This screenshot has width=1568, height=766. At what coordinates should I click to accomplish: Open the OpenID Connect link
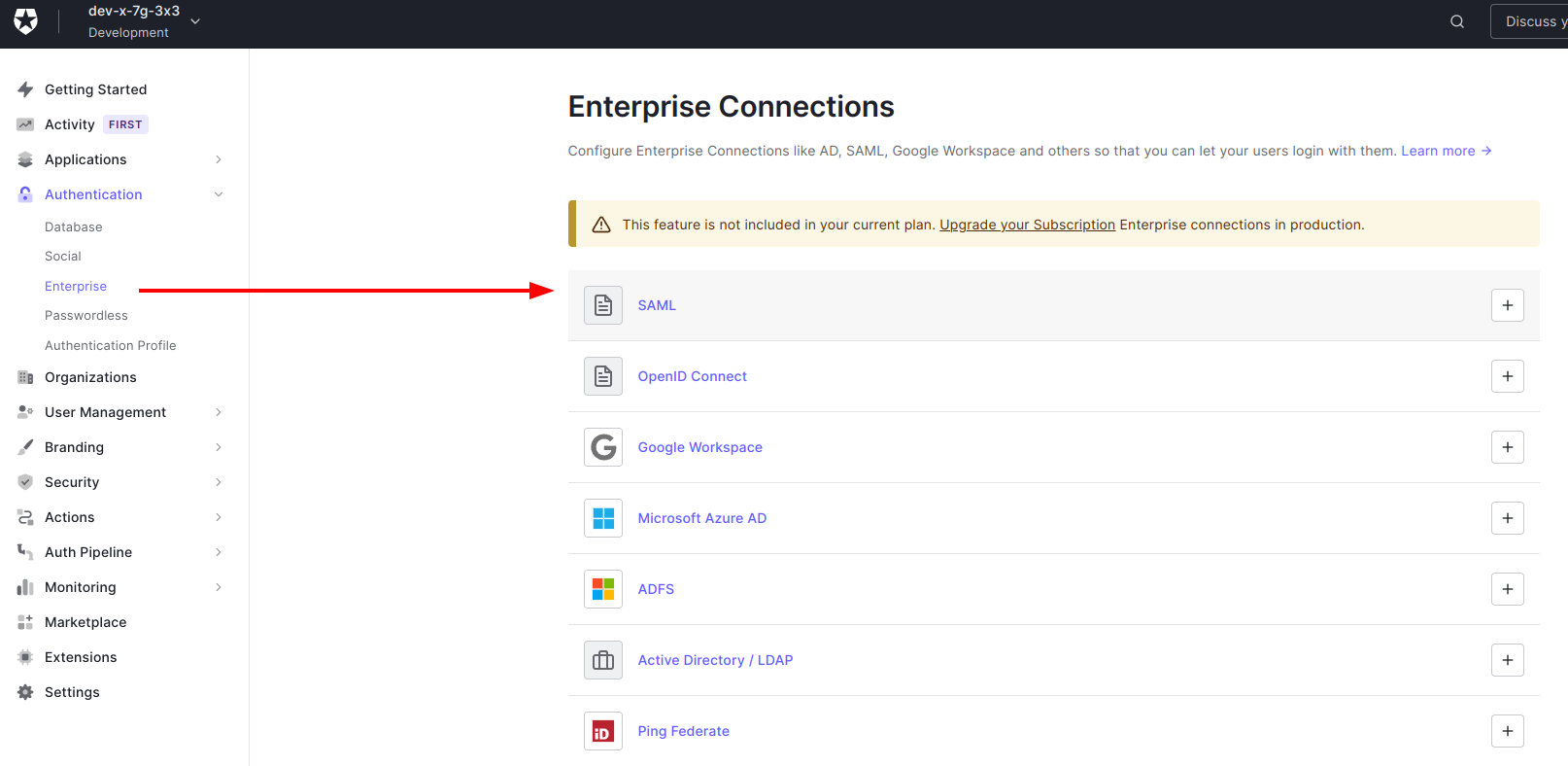[693, 376]
